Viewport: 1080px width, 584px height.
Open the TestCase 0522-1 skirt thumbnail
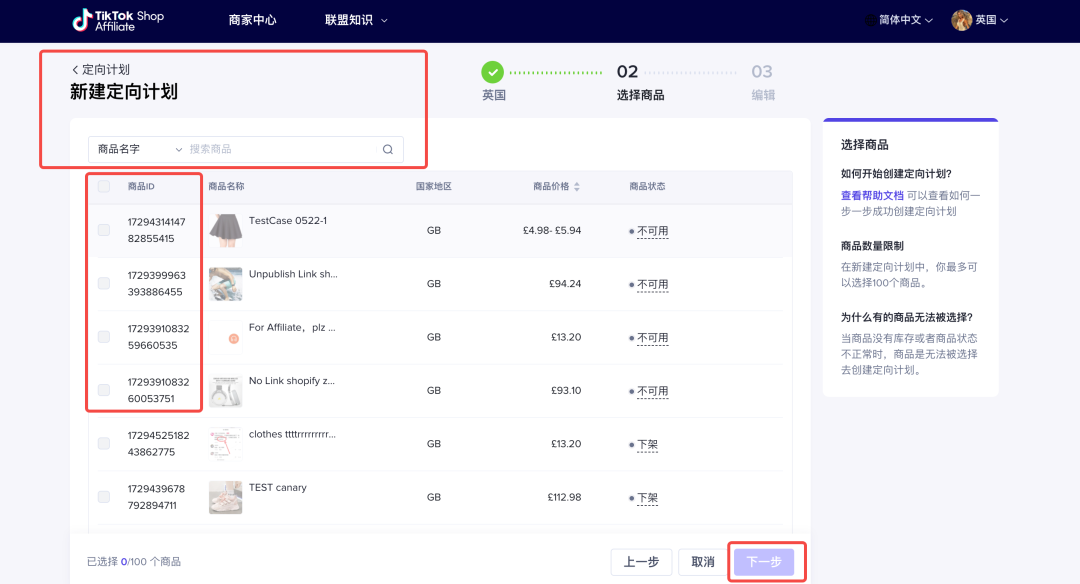coord(225,230)
